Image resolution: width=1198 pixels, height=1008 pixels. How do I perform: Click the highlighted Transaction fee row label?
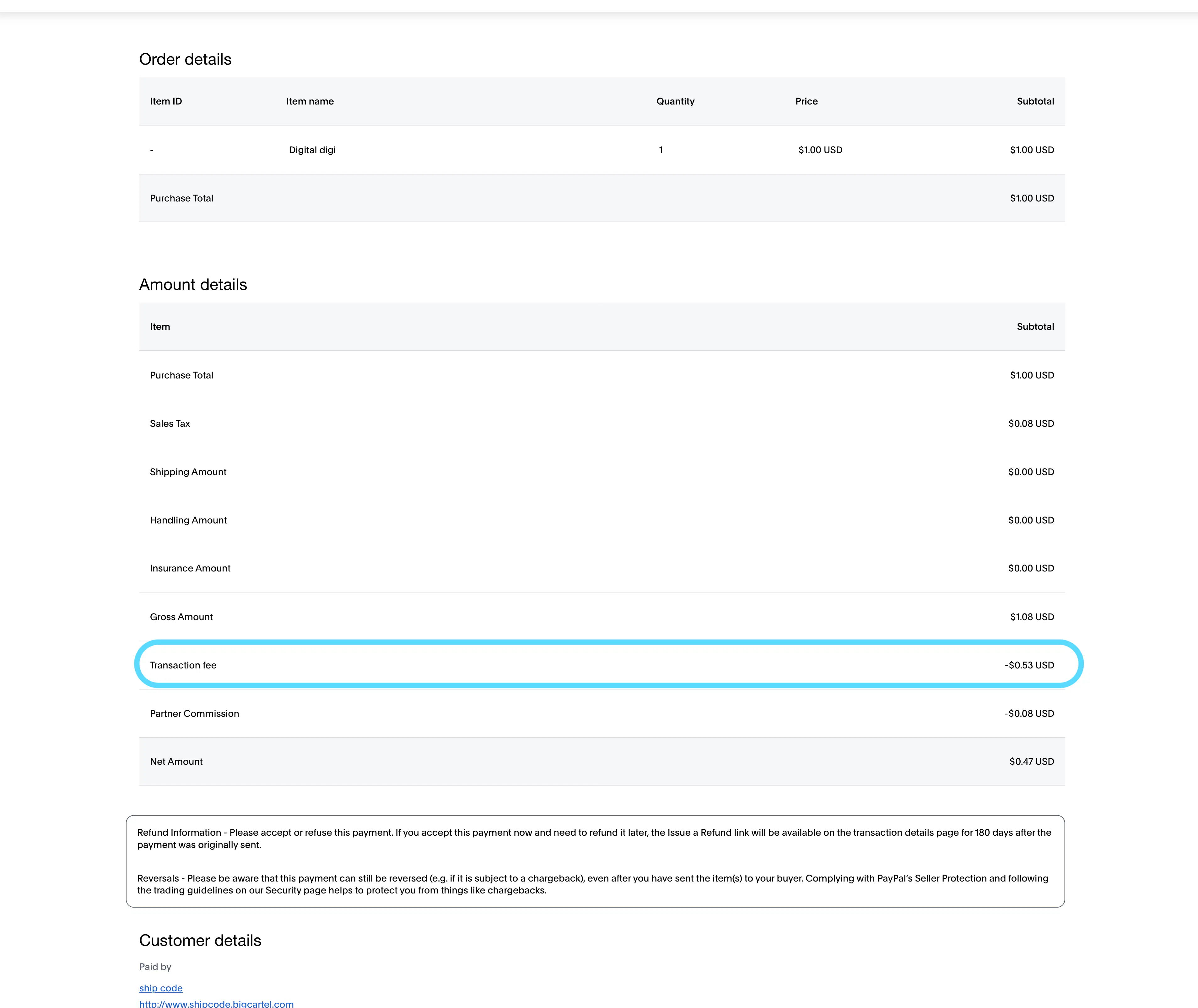183,665
